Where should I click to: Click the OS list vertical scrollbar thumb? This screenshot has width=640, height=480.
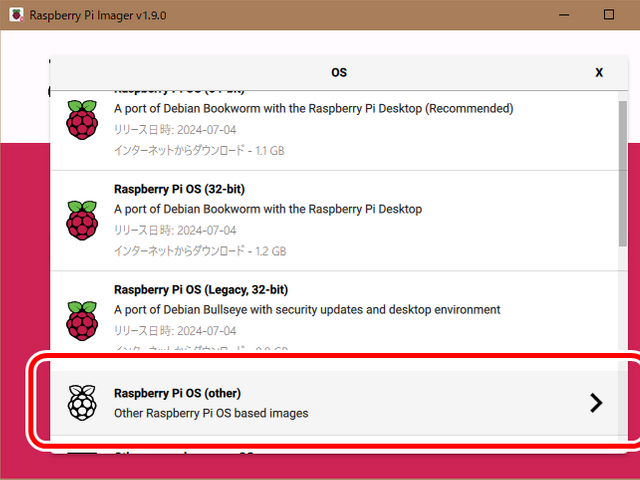622,173
